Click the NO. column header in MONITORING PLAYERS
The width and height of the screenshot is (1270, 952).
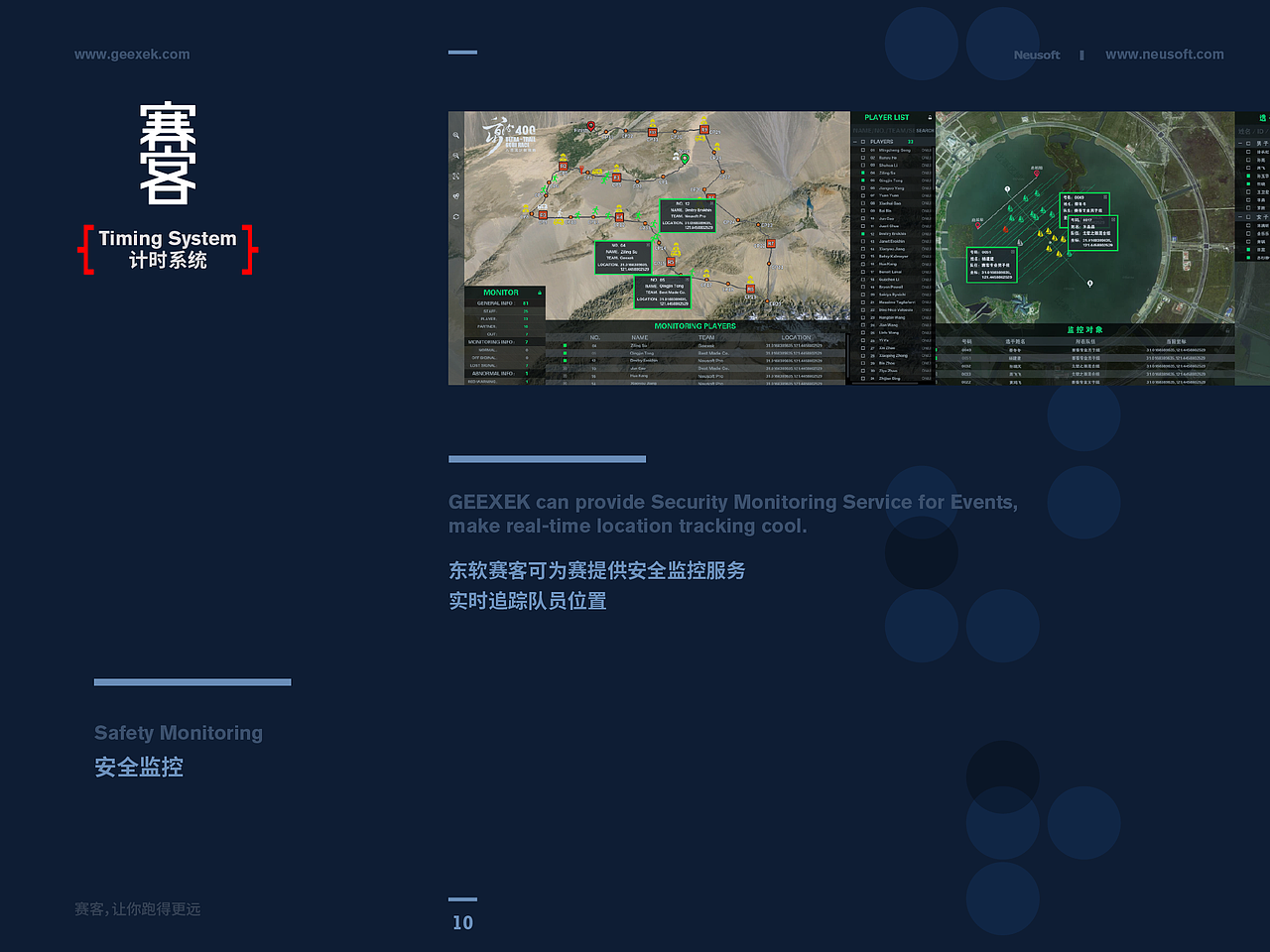click(x=595, y=337)
